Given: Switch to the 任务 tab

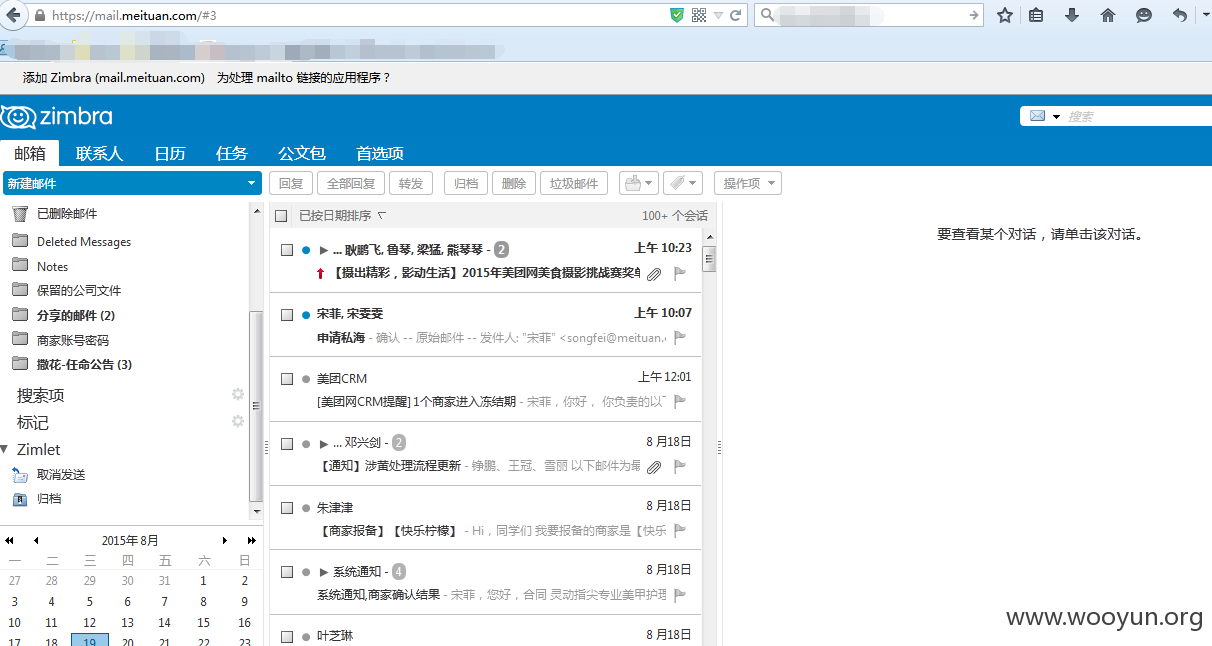Looking at the screenshot, I should click(x=231, y=153).
